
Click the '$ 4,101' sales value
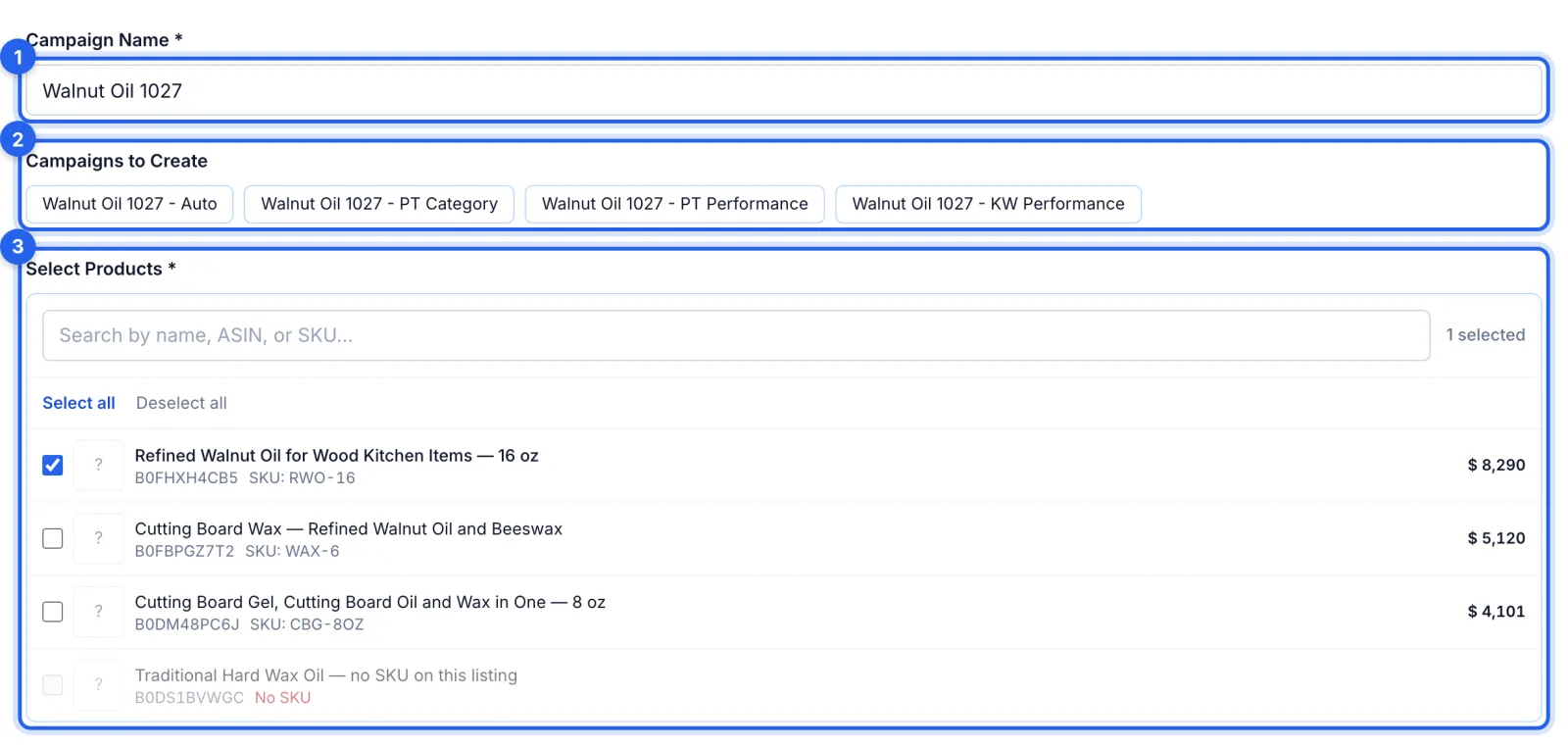(x=1495, y=612)
